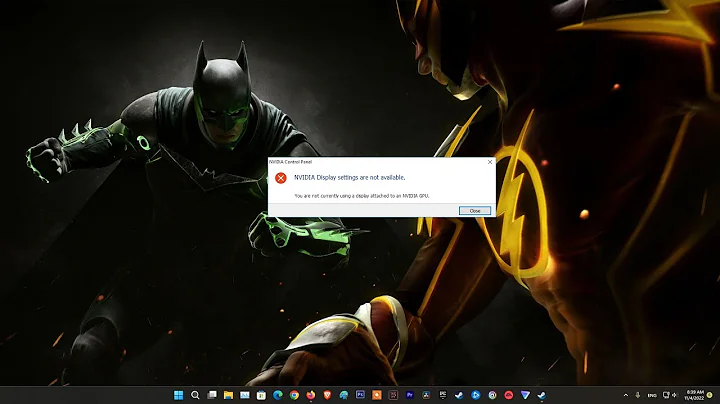Launch Microsoft Edge from the taskbar
Screen dimensions: 720x404
pyautogui.click(x=278, y=395)
